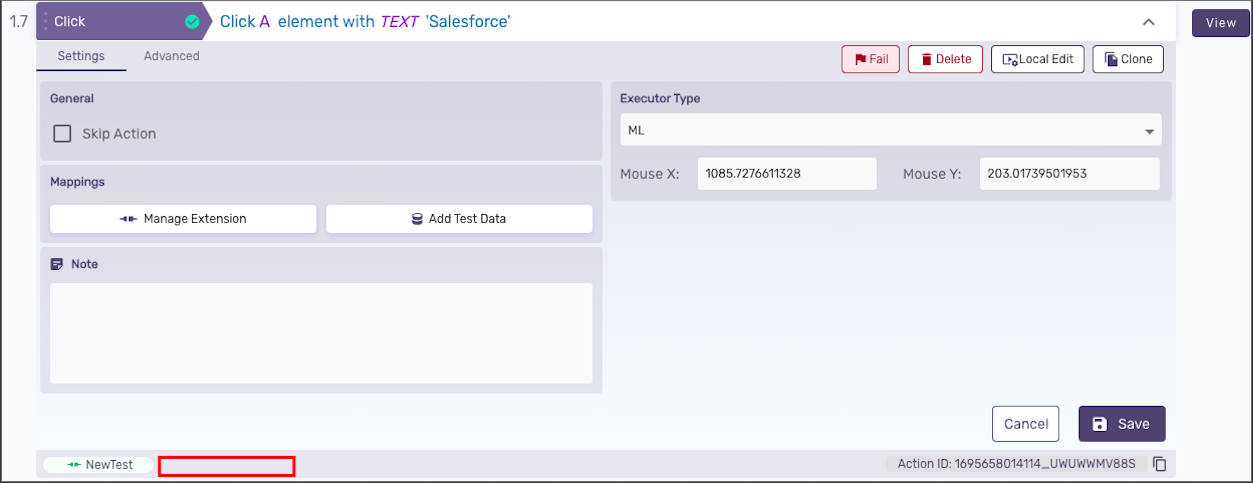Switch to the Advanced tab
The width and height of the screenshot is (1253, 483).
pos(171,56)
